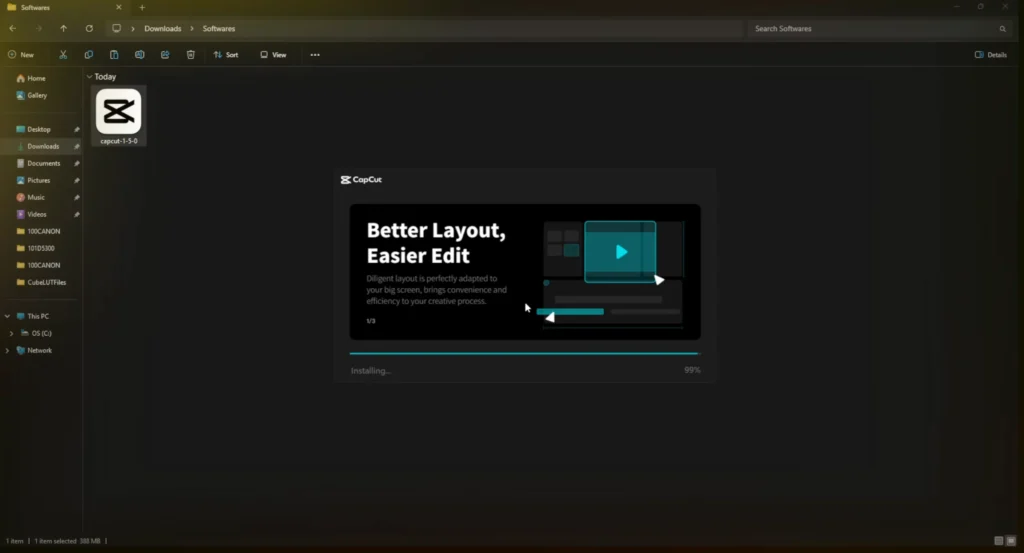Paste using the clipboard toolbar icon

point(114,55)
